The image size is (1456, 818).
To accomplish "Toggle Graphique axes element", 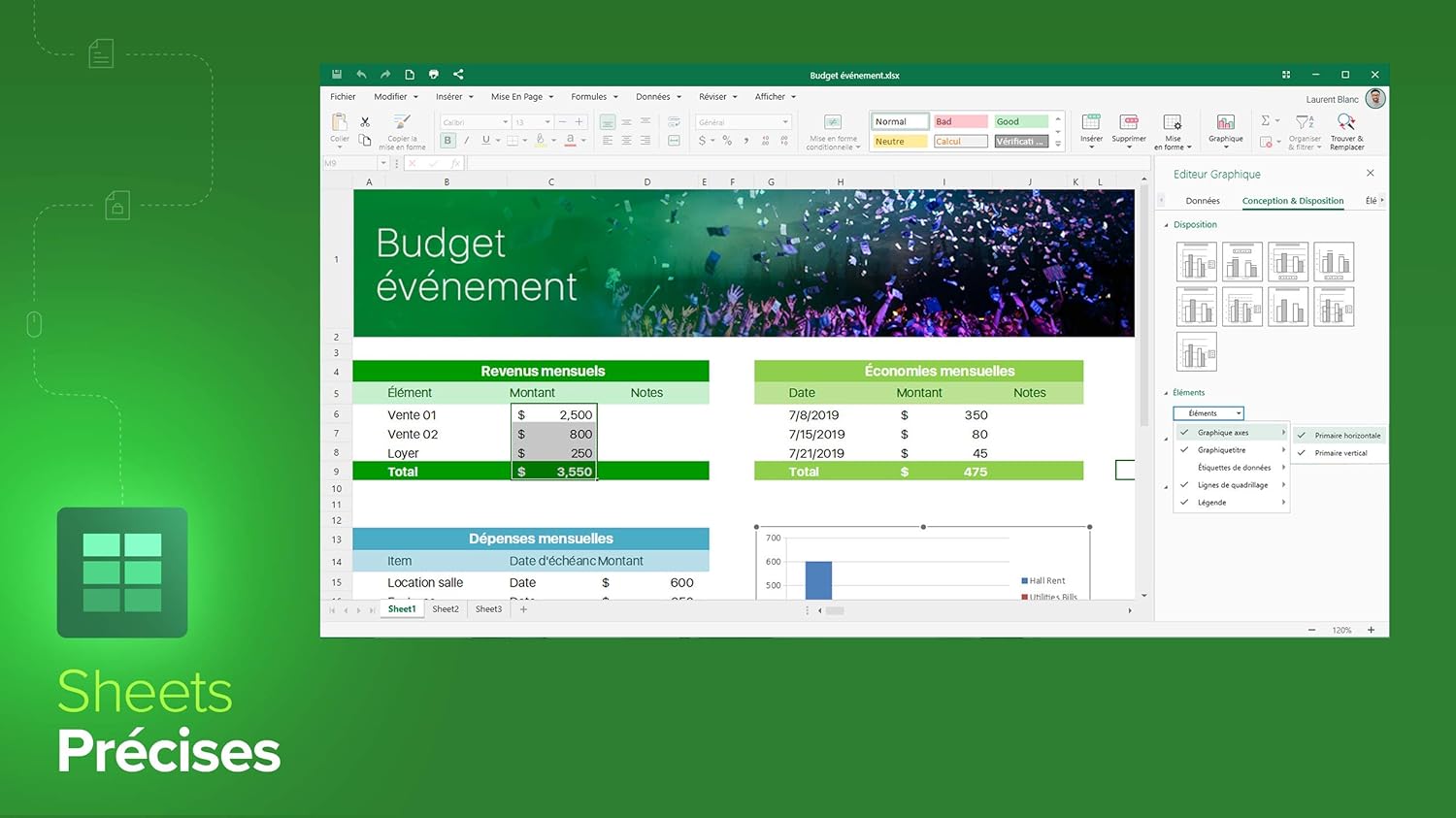I will click(1232, 433).
